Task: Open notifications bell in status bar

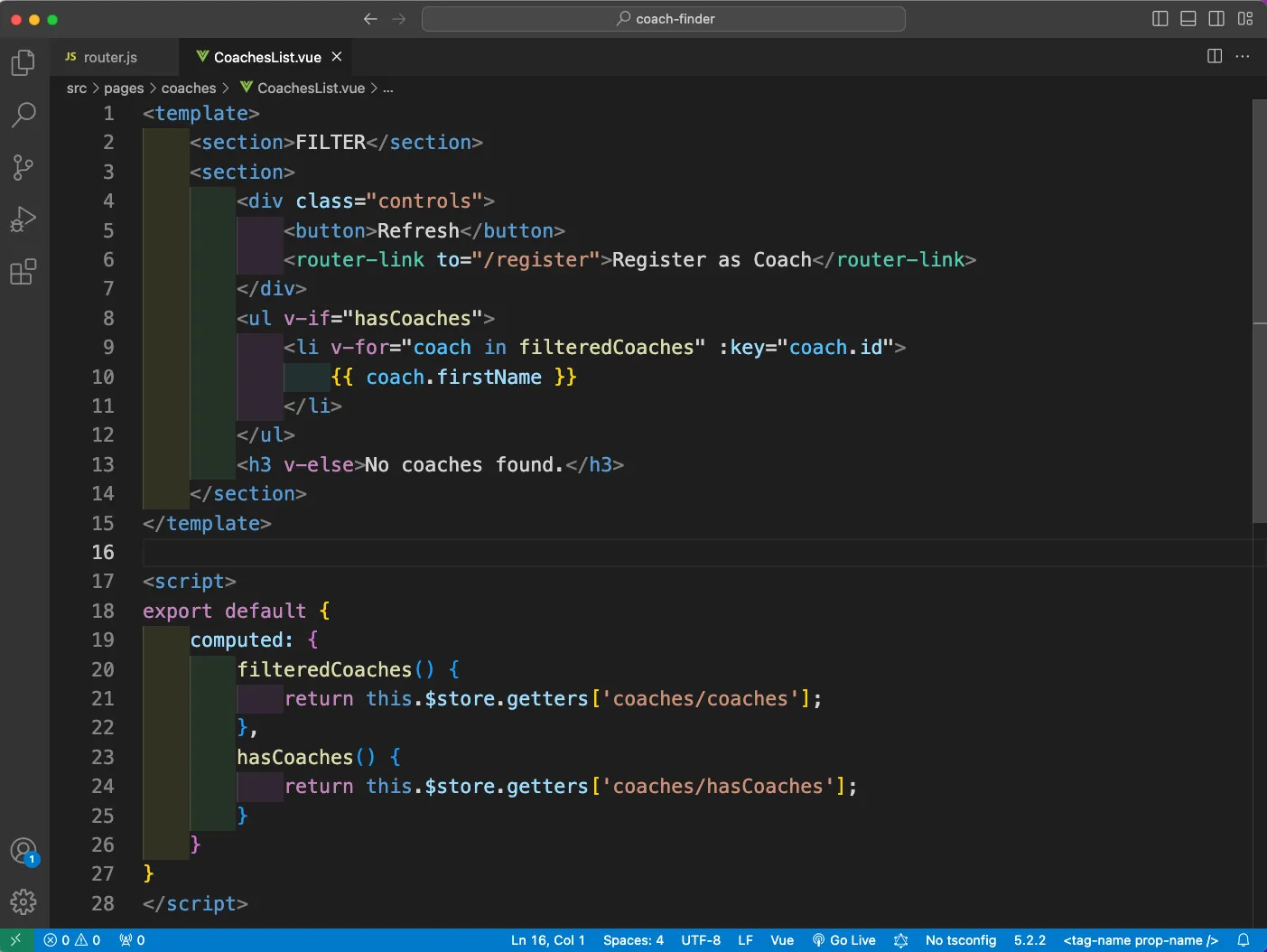Action: [1244, 940]
